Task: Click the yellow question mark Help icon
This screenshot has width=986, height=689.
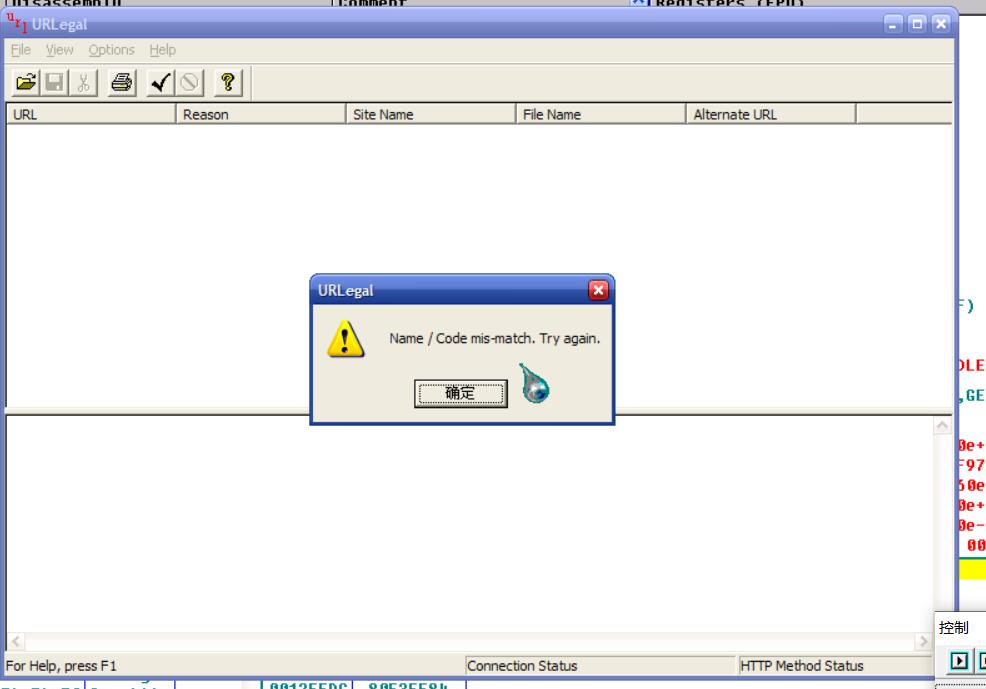Action: pyautogui.click(x=227, y=83)
